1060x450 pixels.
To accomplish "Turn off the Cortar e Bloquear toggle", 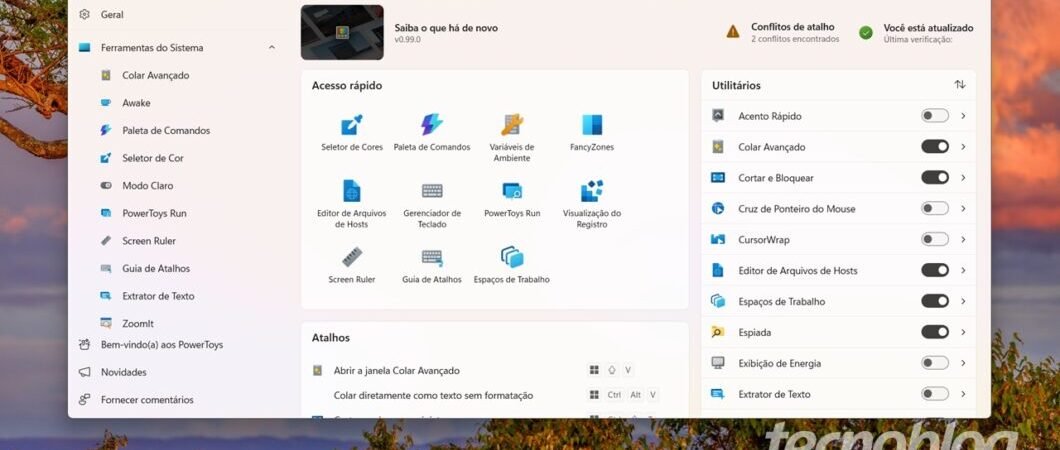I will point(935,177).
